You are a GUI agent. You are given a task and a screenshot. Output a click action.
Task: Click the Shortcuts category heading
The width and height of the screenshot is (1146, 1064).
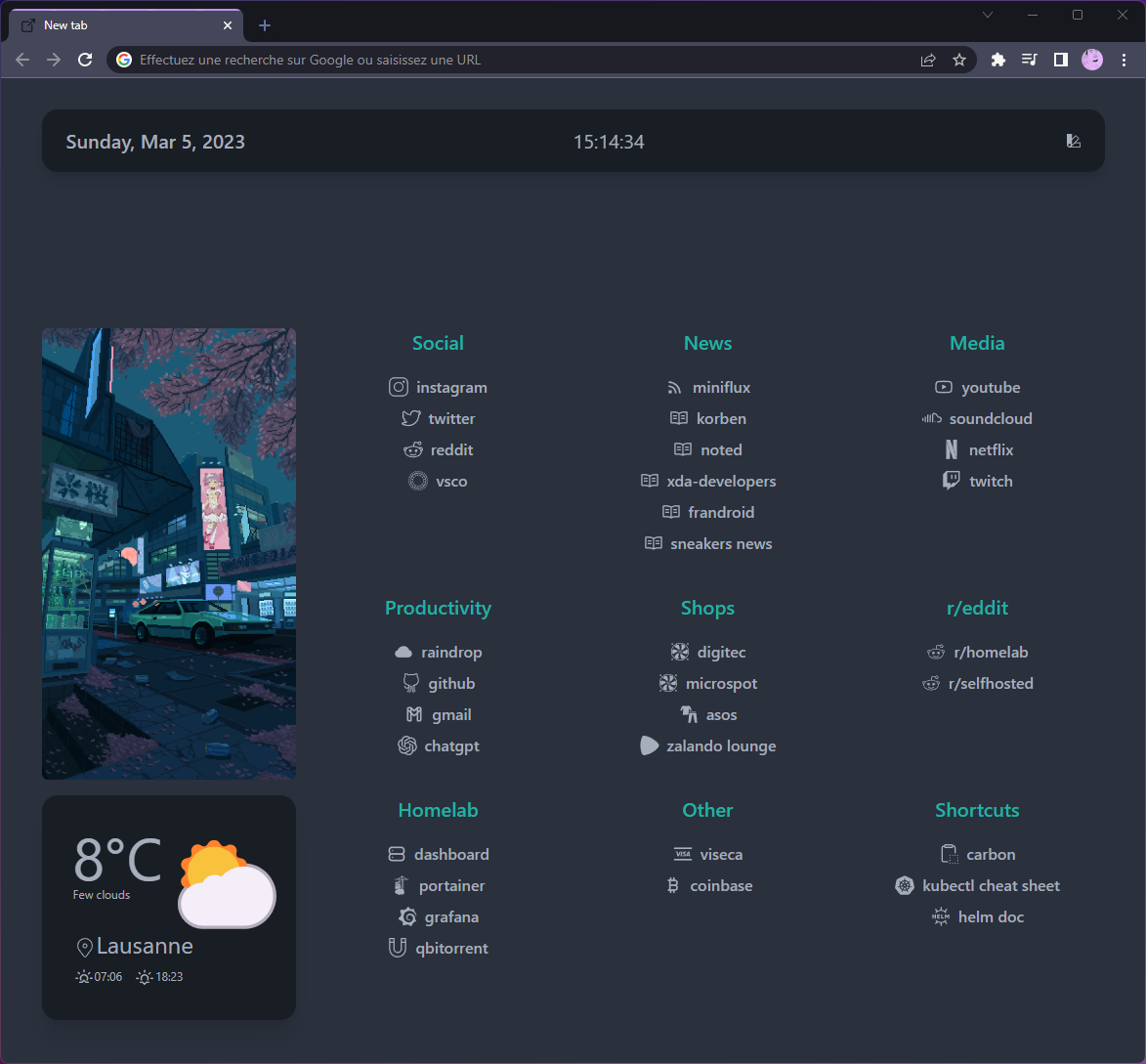click(x=977, y=810)
